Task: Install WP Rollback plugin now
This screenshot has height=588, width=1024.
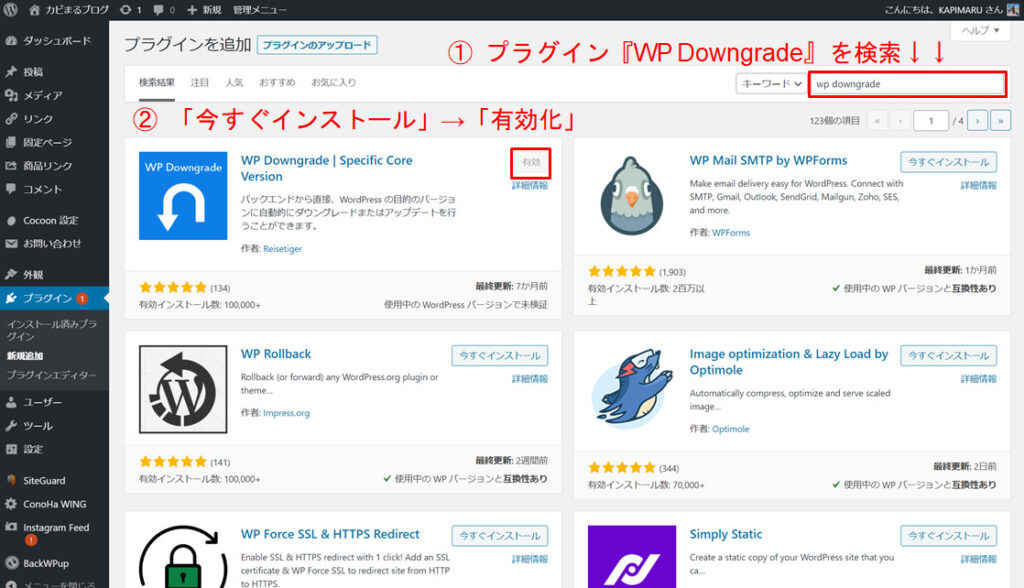Action: click(x=500, y=355)
